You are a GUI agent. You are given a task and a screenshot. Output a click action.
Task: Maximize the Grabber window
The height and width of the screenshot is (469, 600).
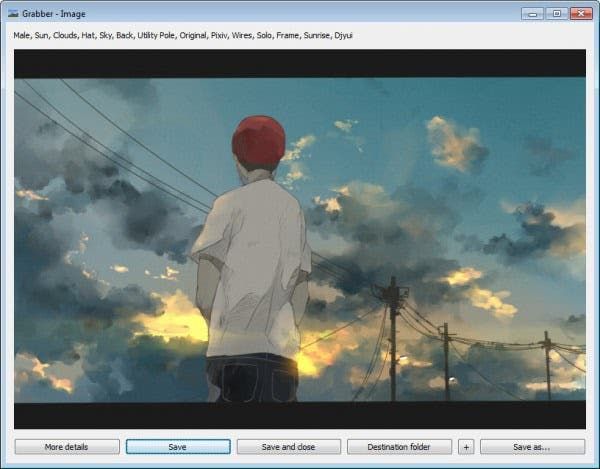(x=557, y=14)
